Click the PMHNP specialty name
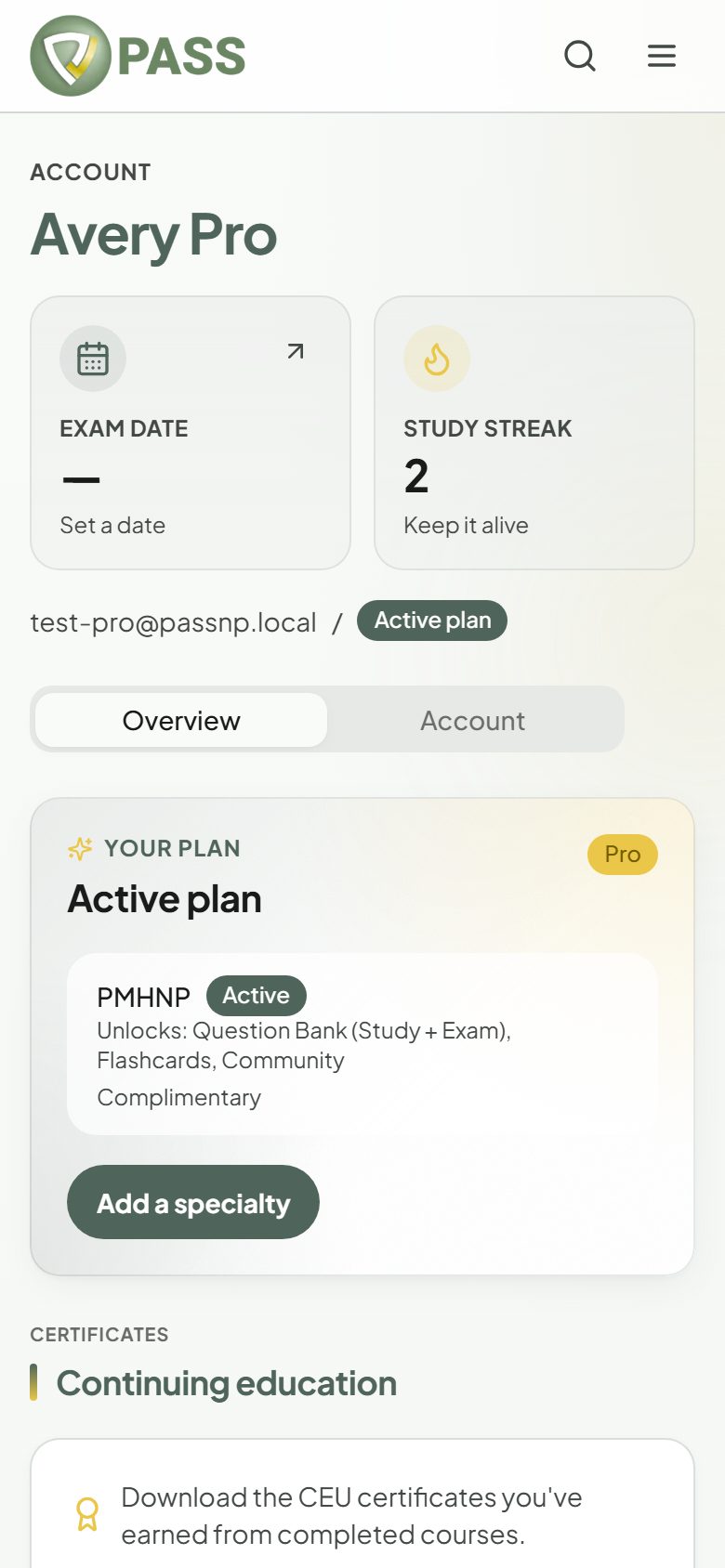 coord(143,997)
